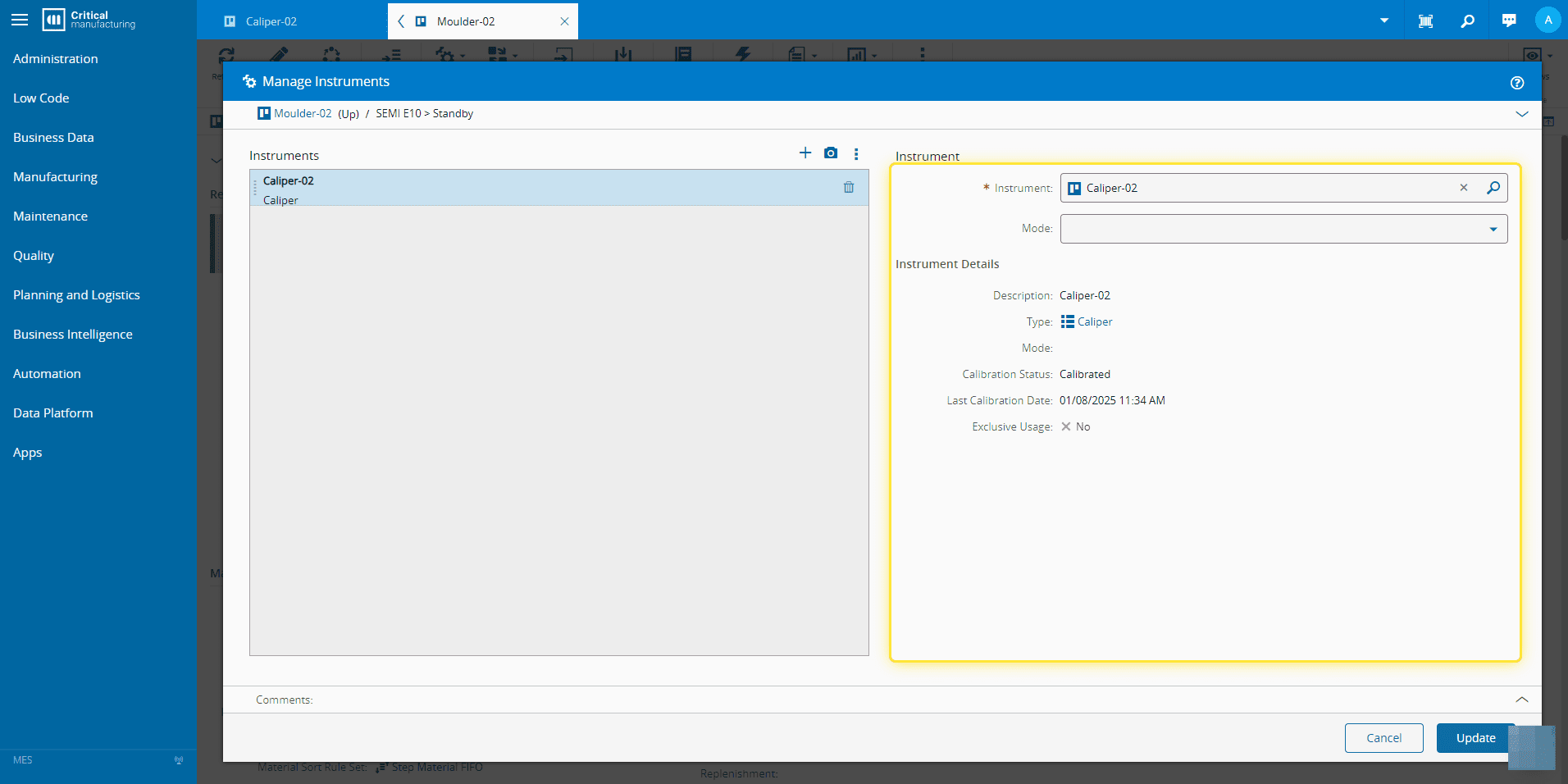1568x784 pixels.
Task: Open the Instruments more options menu
Action: tap(856, 154)
